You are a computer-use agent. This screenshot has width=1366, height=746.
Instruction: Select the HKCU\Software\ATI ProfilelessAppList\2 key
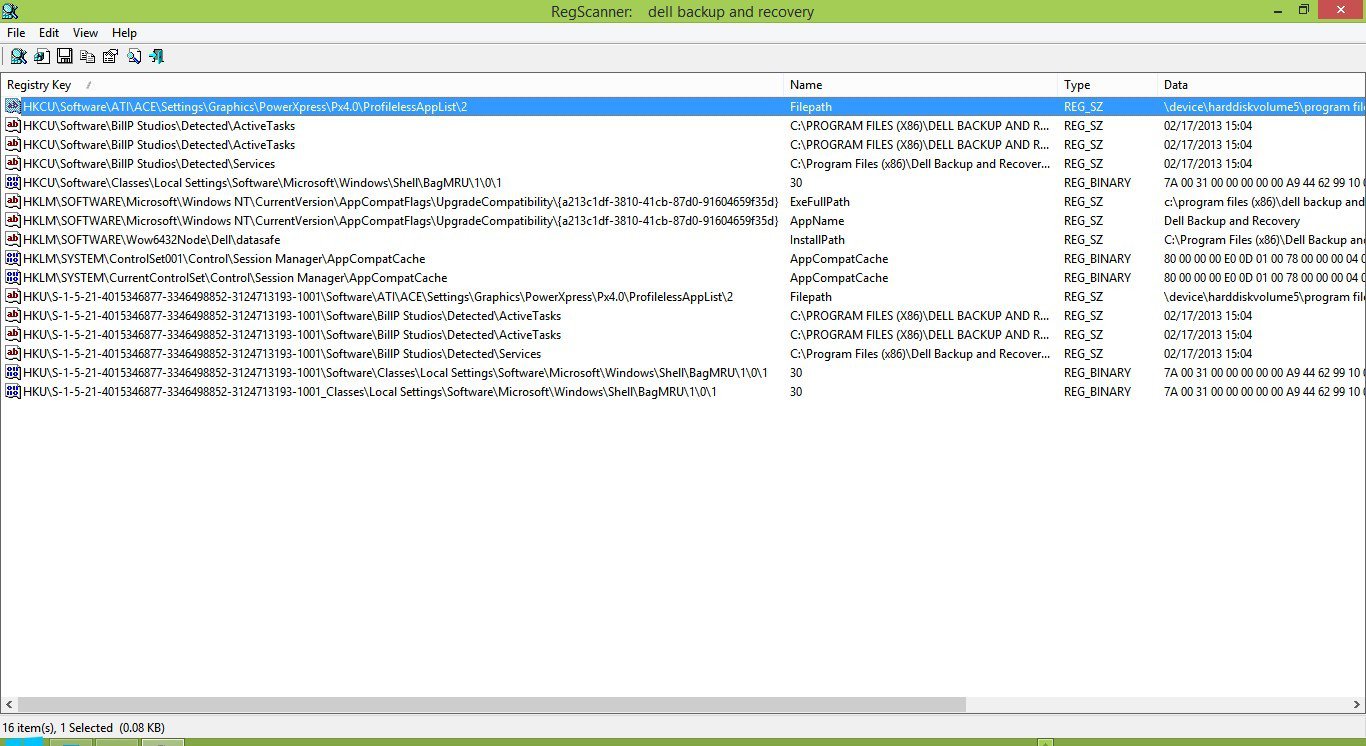[245, 106]
